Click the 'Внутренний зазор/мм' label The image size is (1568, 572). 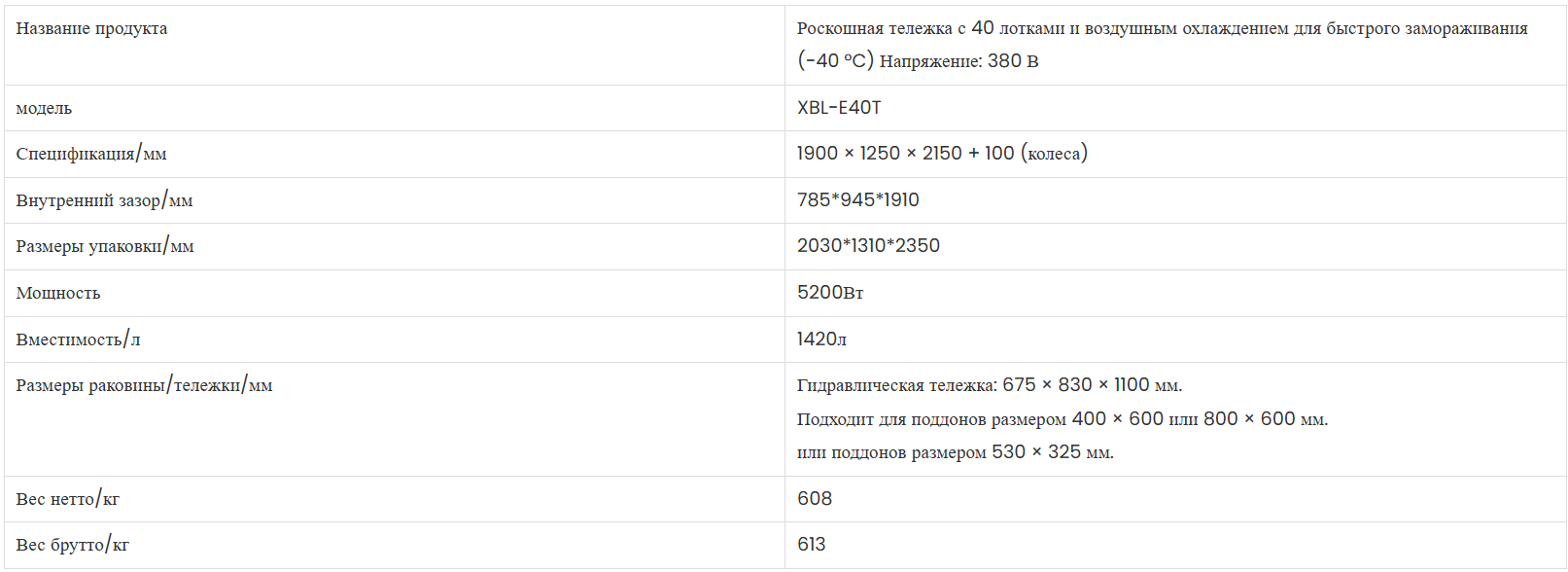tap(104, 200)
